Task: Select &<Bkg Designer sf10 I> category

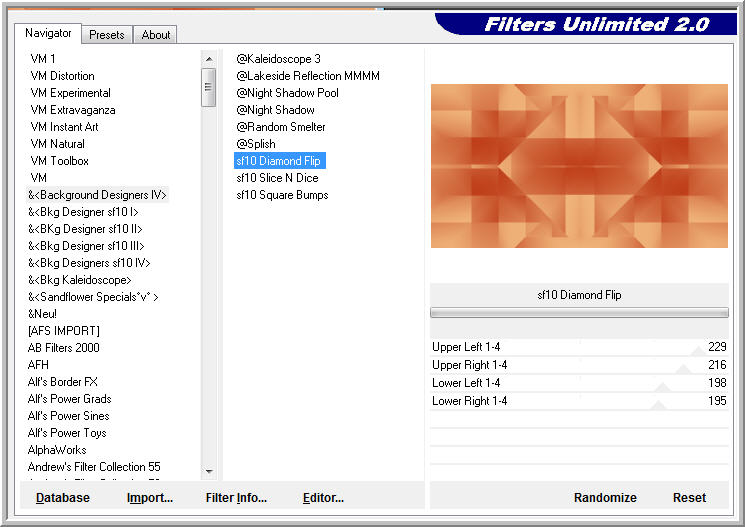Action: pos(83,211)
